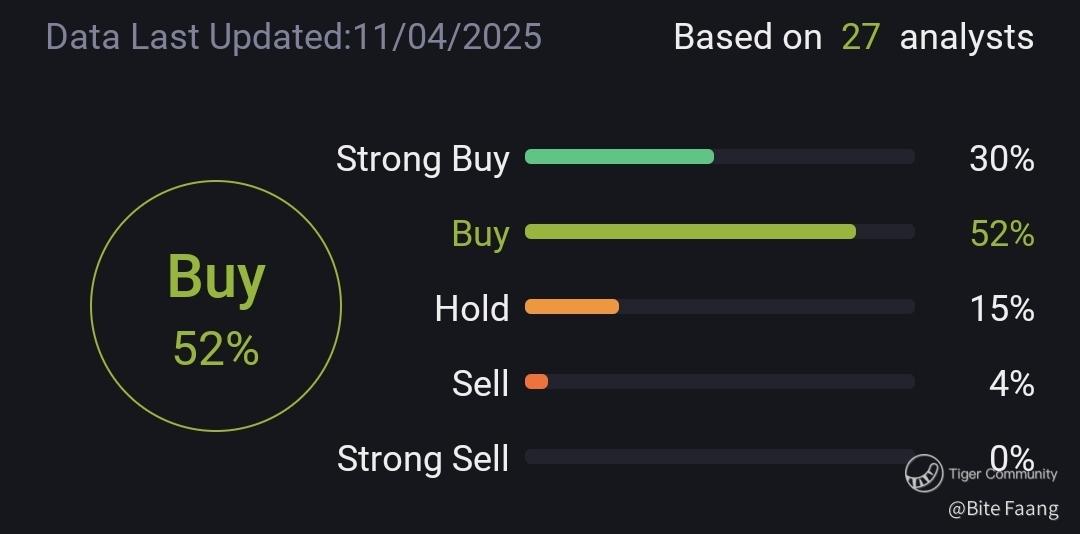Click the circular Buy 52% consensus badge
This screenshot has width=1080, height=534.
pos(216,306)
